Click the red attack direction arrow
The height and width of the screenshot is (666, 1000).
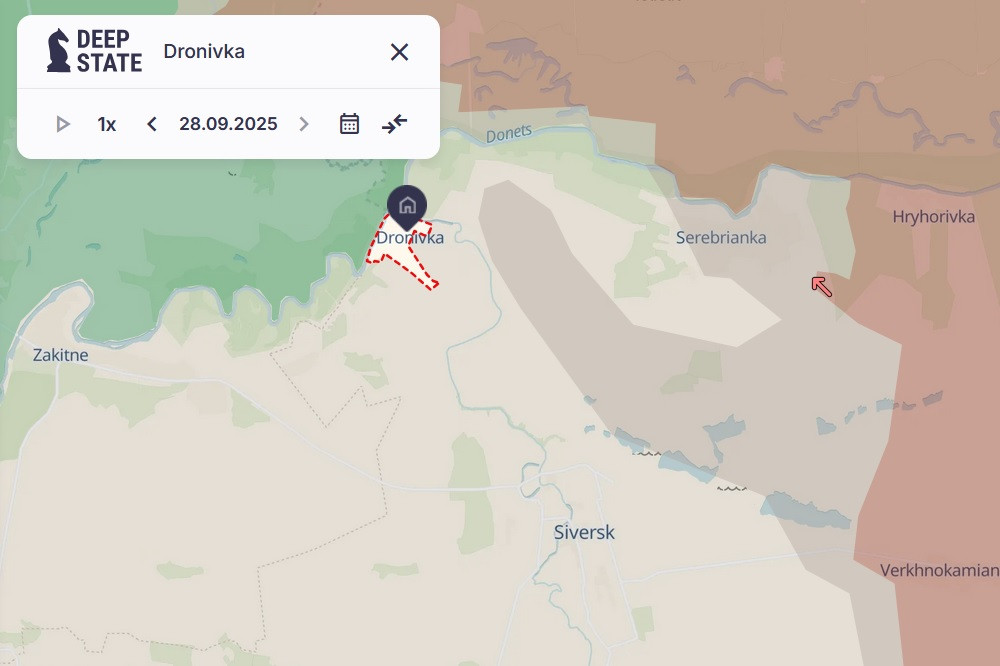point(821,286)
